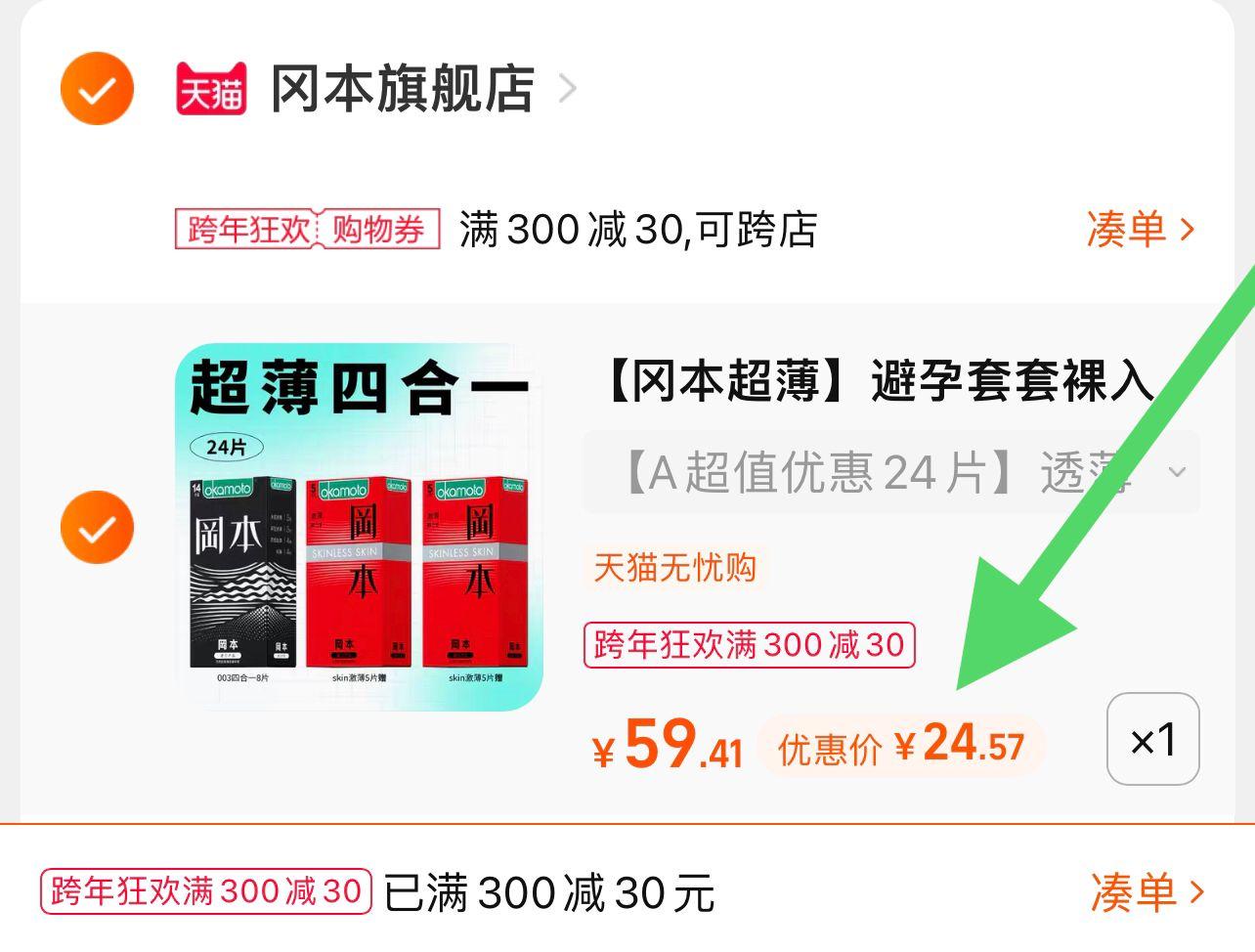
Task: Tap the 跨年狂欢 购物券 coupon tag
Action: pyautogui.click(x=307, y=230)
